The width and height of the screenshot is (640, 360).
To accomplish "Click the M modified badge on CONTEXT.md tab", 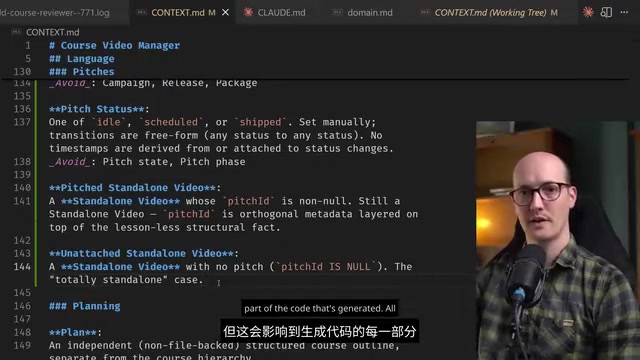I will 212,13.
